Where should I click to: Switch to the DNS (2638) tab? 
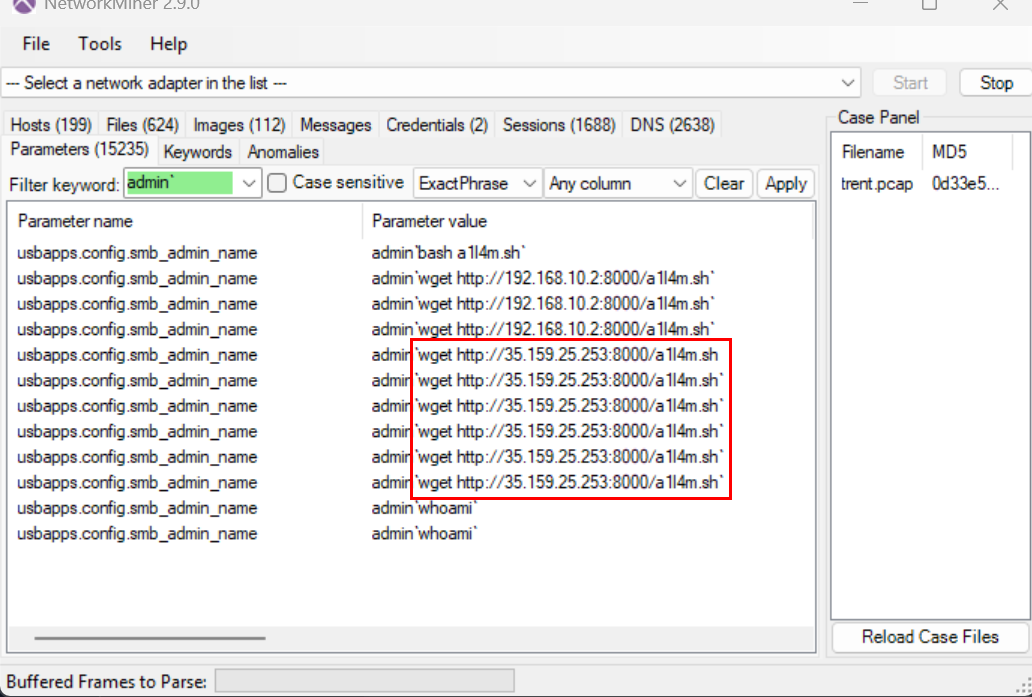point(672,124)
